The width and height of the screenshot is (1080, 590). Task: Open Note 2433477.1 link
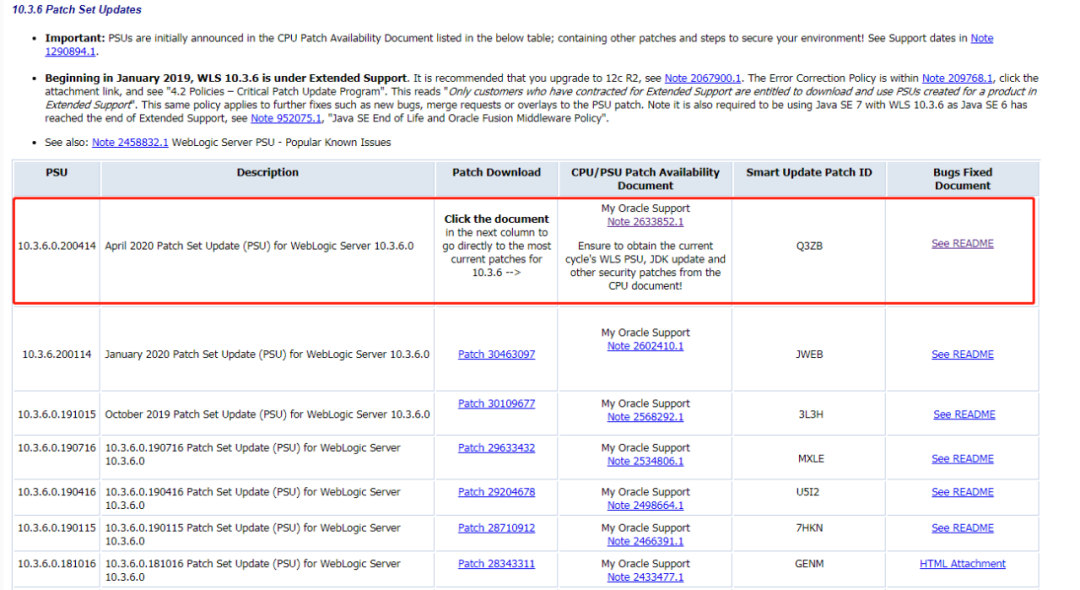click(x=645, y=577)
